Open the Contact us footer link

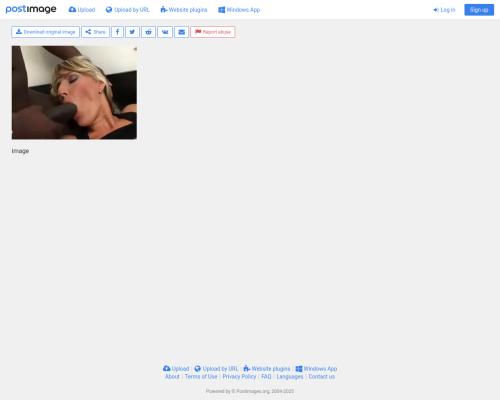click(x=322, y=377)
